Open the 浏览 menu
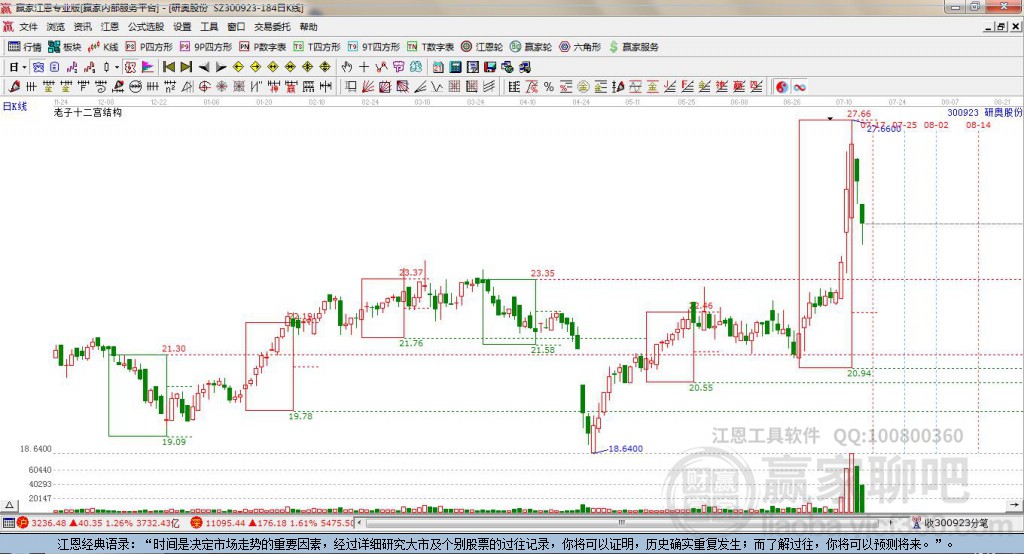This screenshot has width=1024, height=554. click(56, 27)
